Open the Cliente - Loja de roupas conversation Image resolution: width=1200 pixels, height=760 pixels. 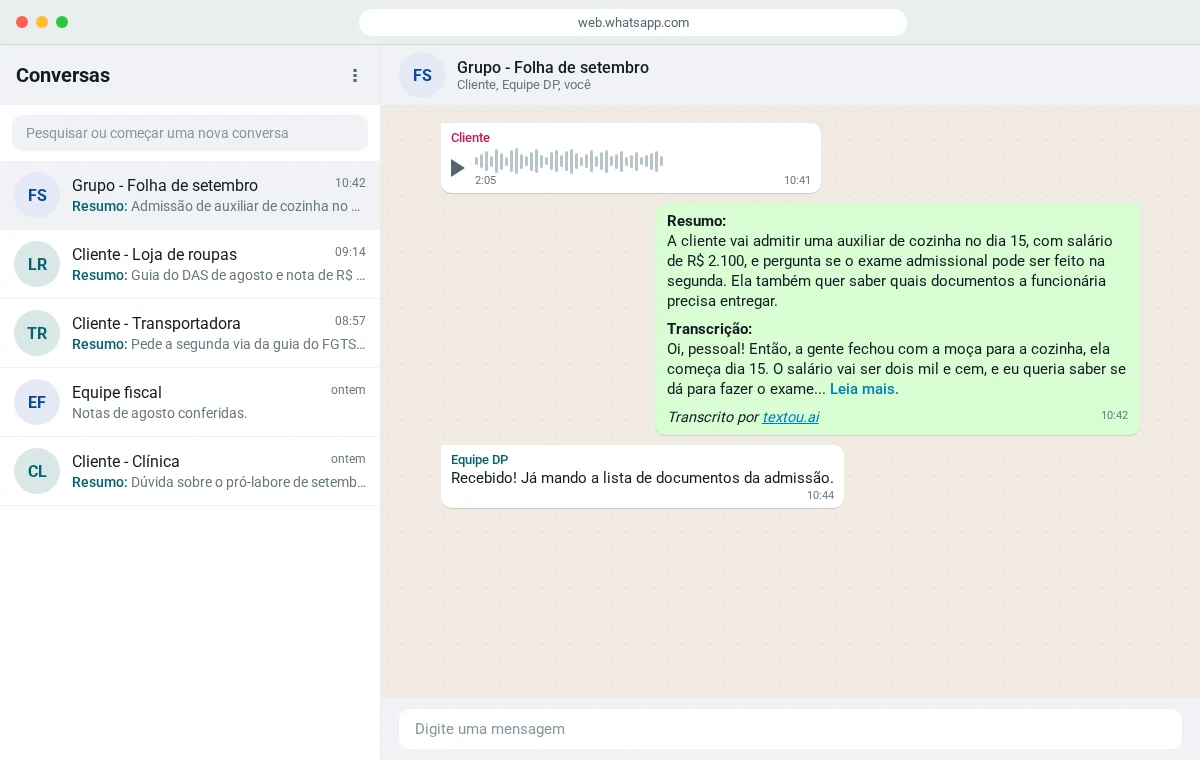(190, 264)
